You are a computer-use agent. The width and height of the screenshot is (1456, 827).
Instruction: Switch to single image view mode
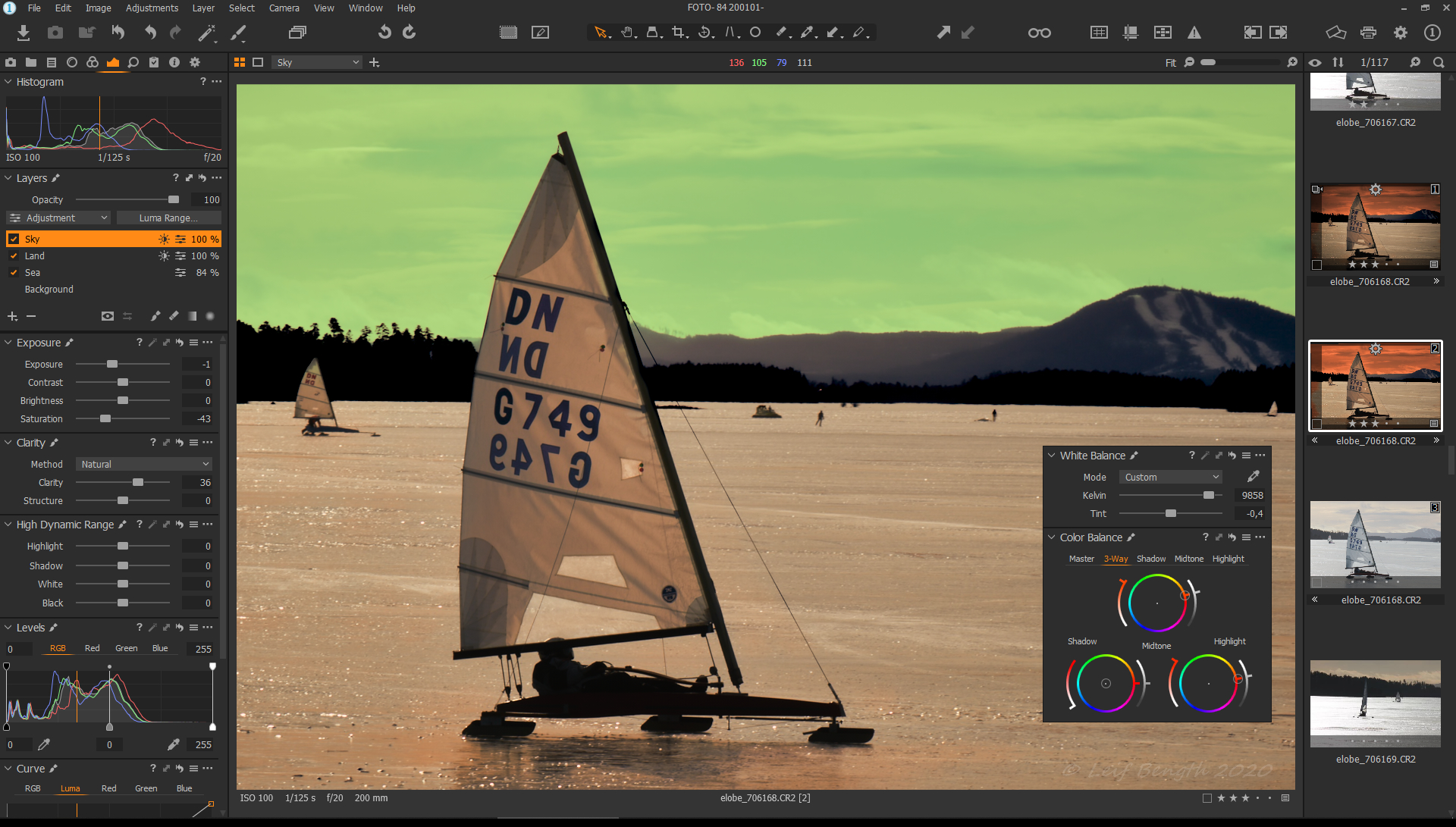click(x=258, y=62)
